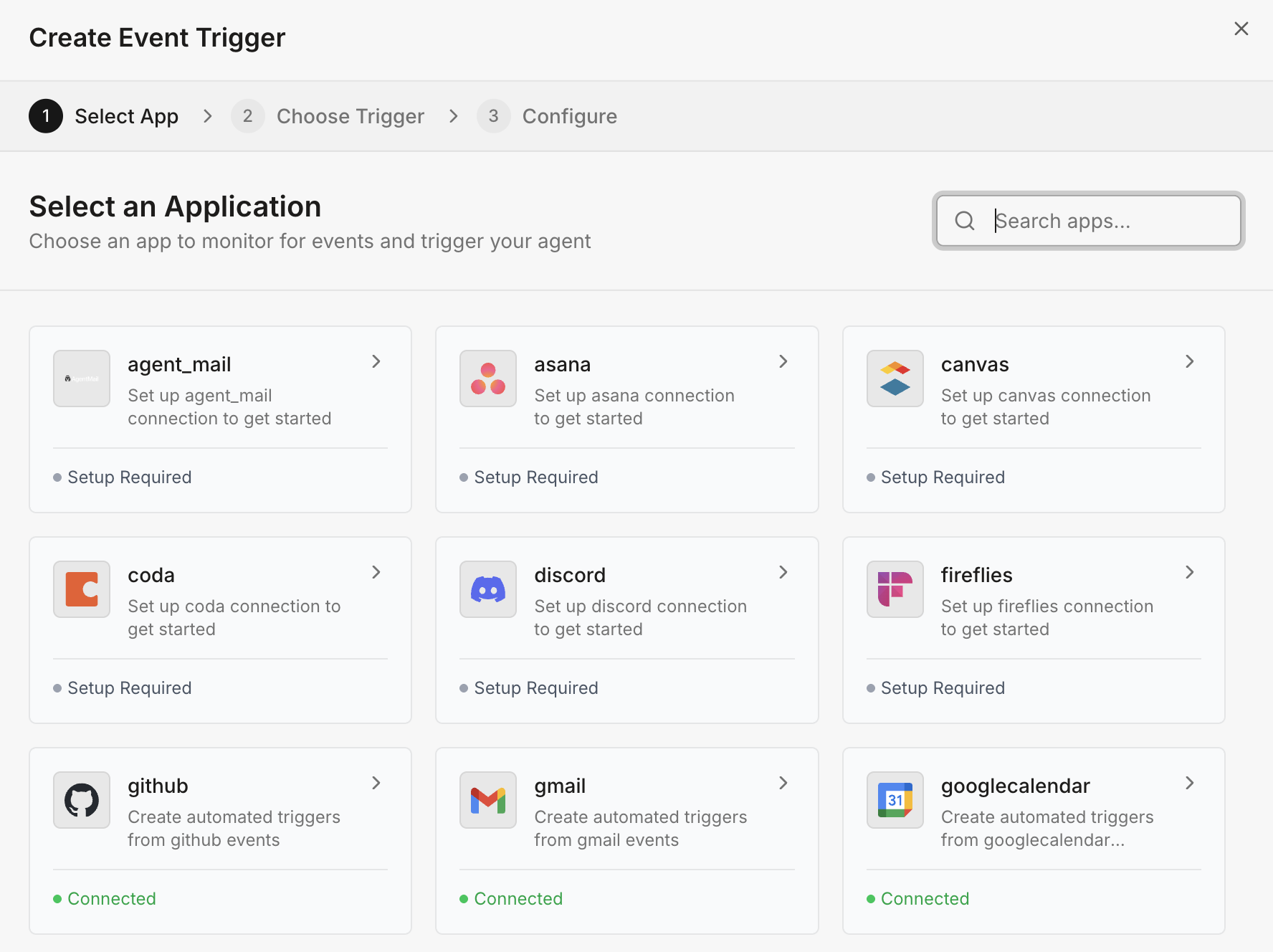
Task: Go to step 2 Choose Trigger
Action: click(328, 116)
